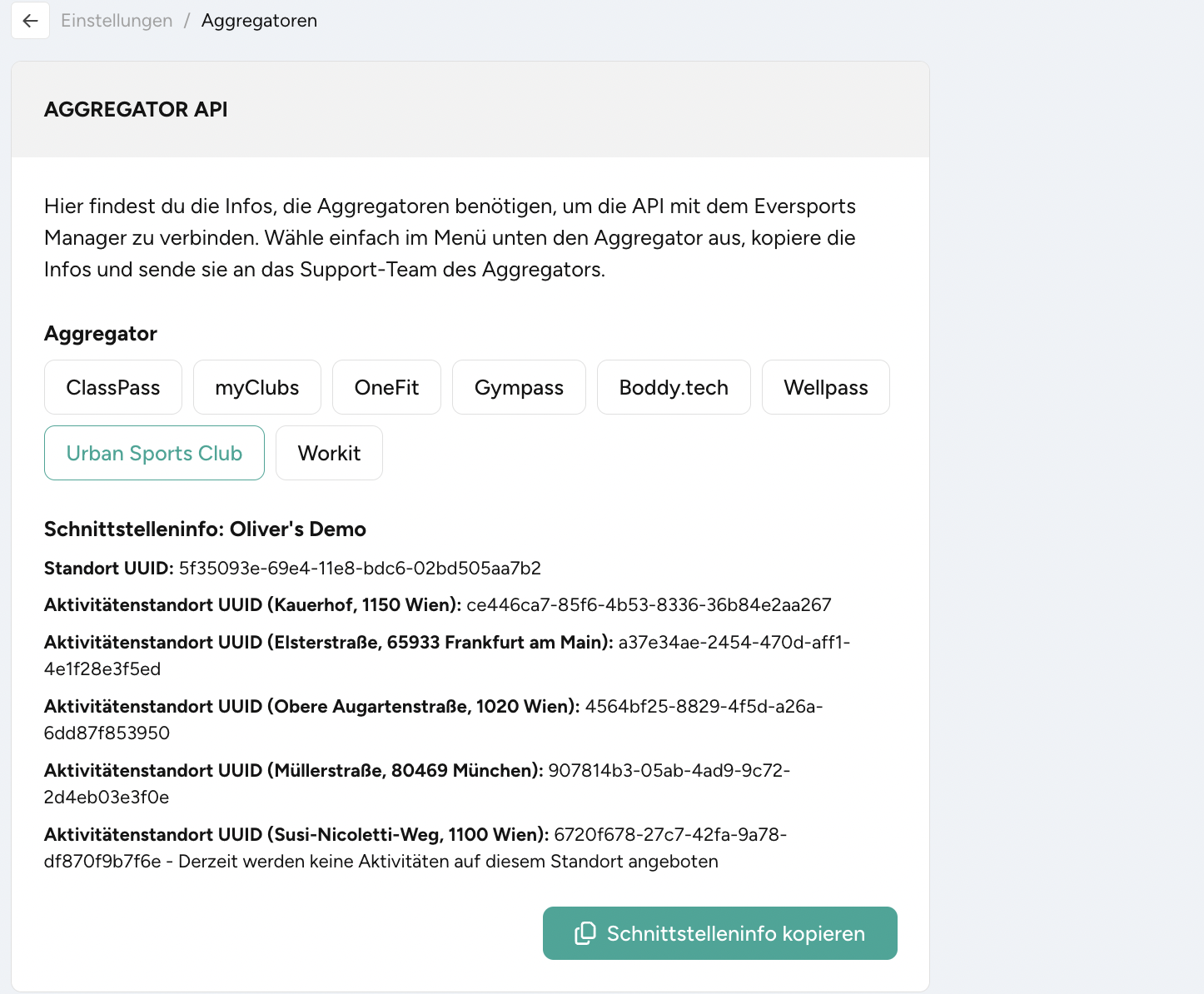1204x994 pixels.
Task: Select the Wellpass aggregator
Action: [x=826, y=387]
